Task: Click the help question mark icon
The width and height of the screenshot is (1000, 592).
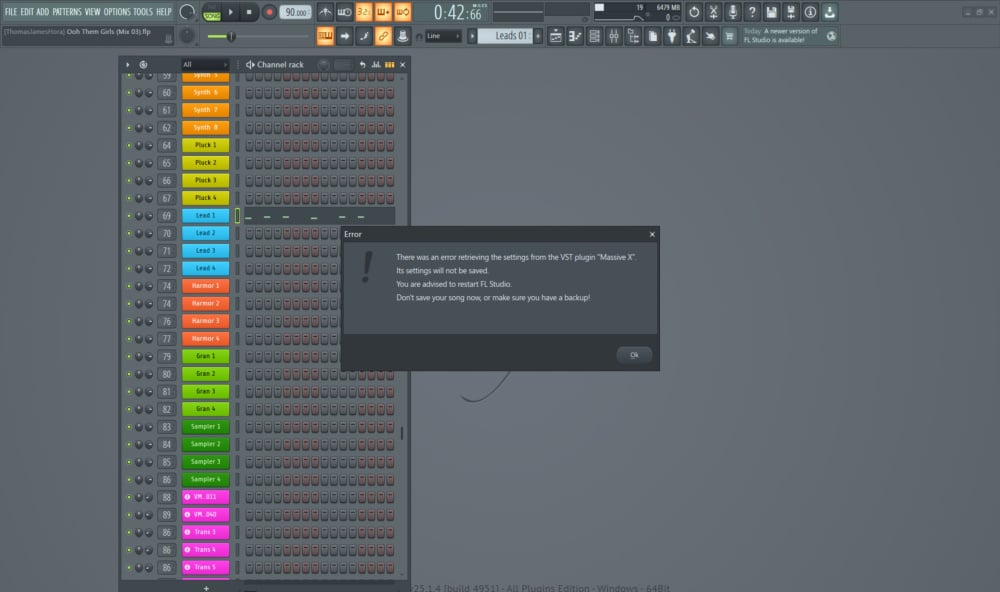Action: [752, 12]
